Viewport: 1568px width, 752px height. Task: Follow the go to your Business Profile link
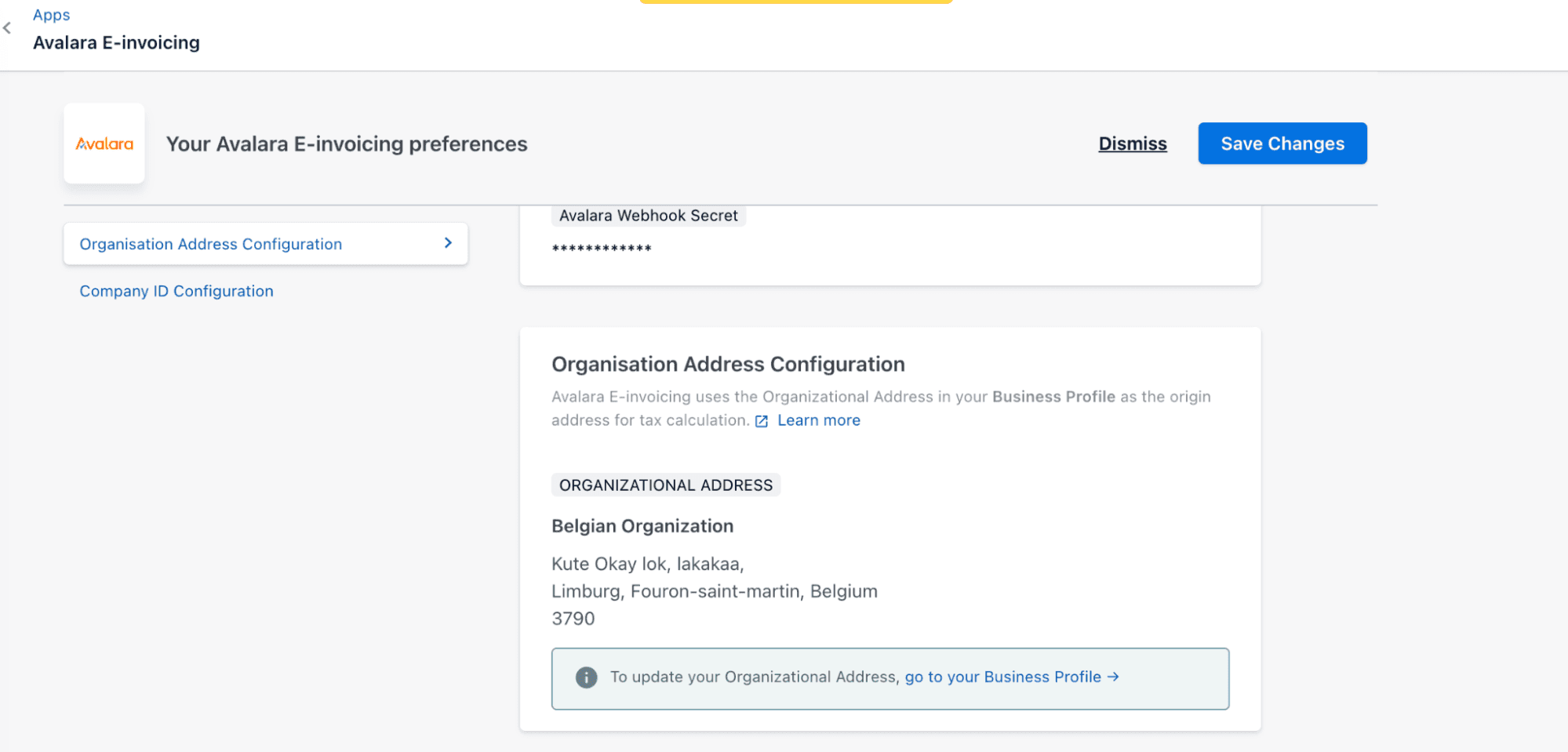[1002, 677]
